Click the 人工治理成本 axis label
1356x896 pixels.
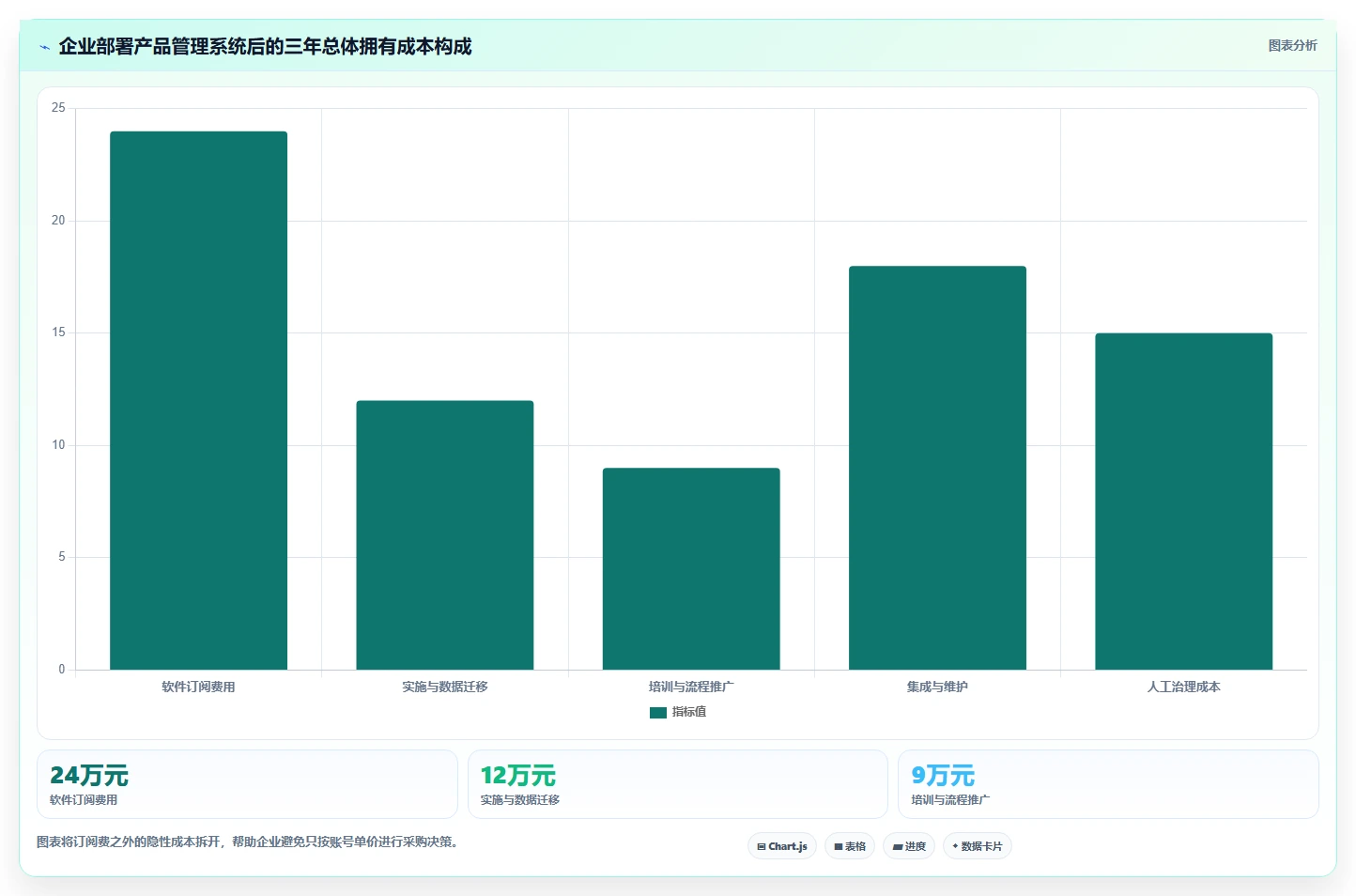point(1183,687)
